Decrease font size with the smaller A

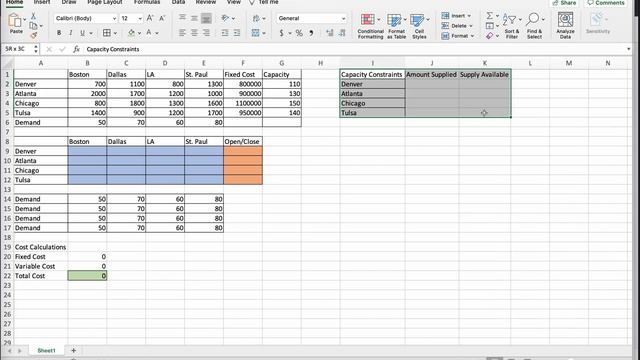click(x=162, y=18)
